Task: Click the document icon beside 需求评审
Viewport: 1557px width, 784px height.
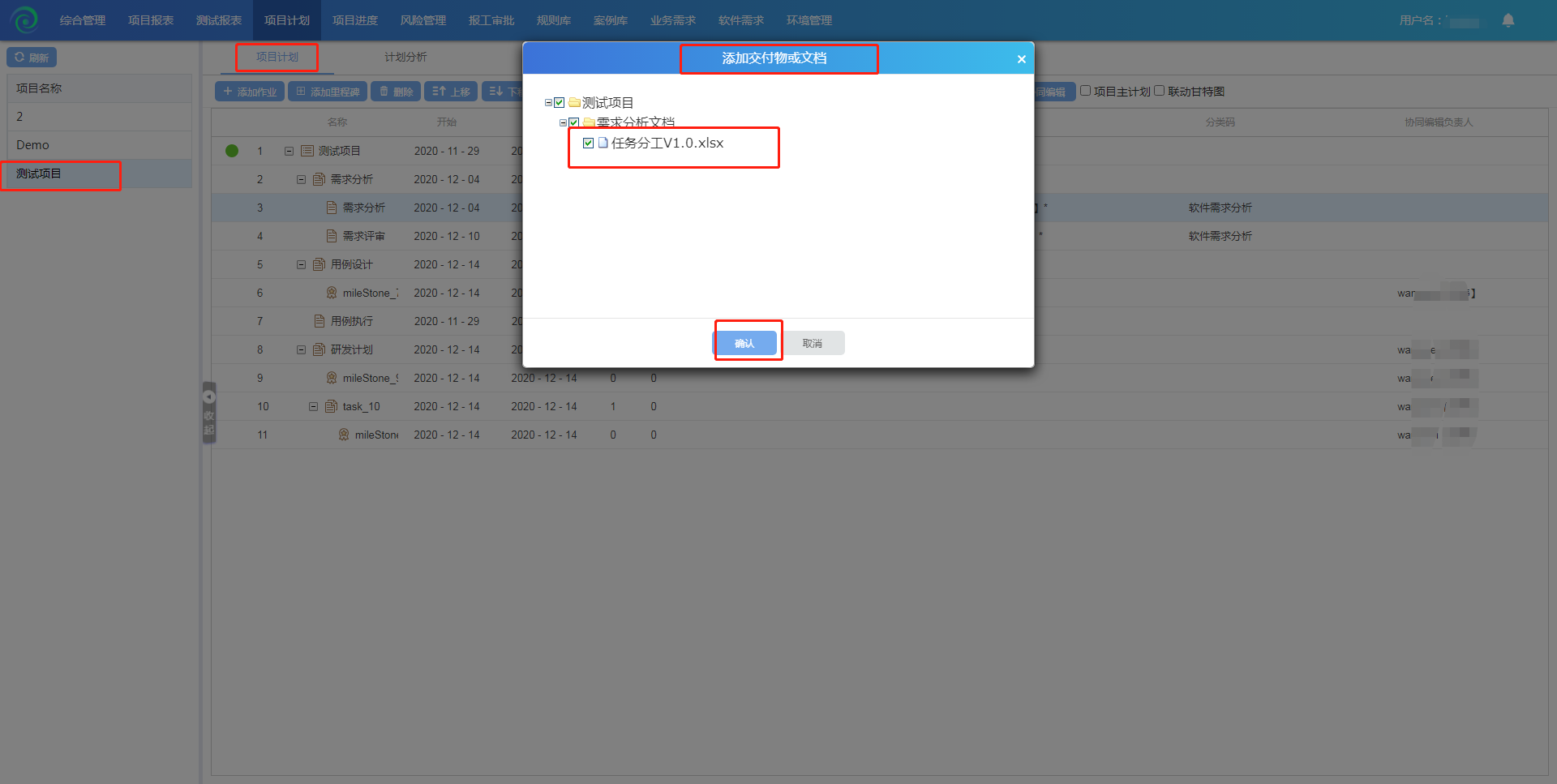Action: tap(332, 236)
